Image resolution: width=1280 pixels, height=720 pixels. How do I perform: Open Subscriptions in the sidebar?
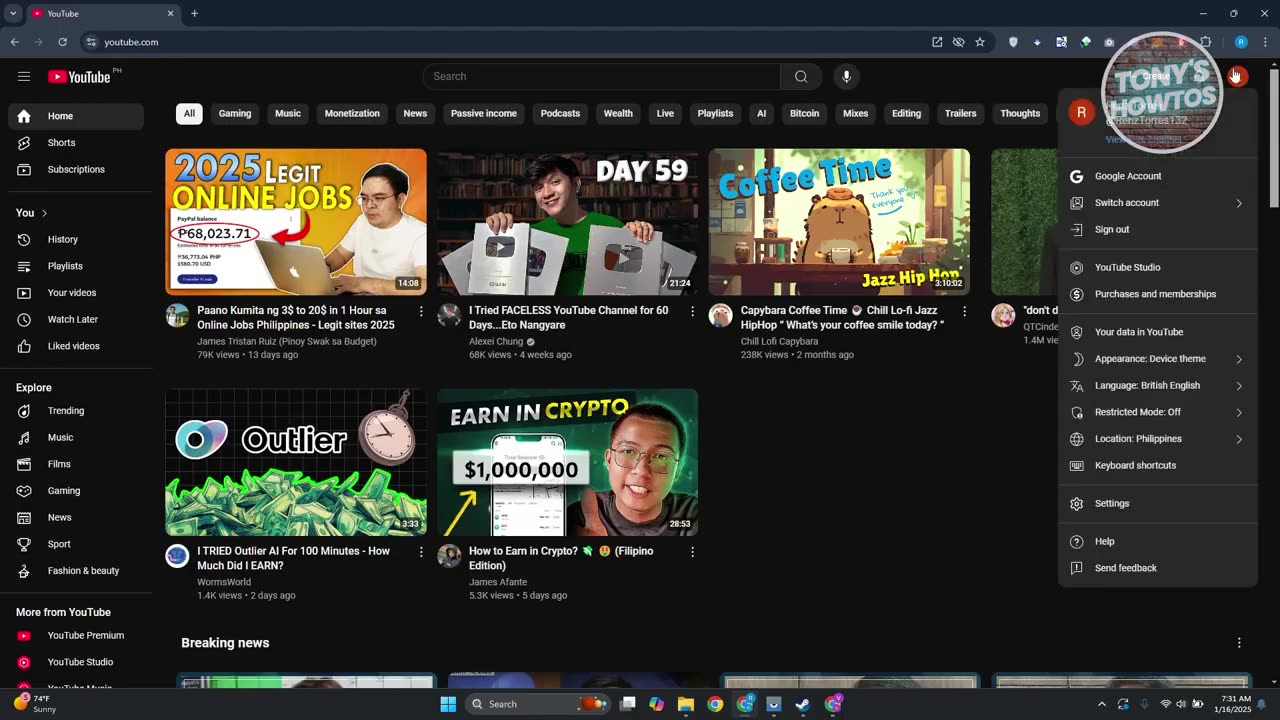[x=76, y=169]
